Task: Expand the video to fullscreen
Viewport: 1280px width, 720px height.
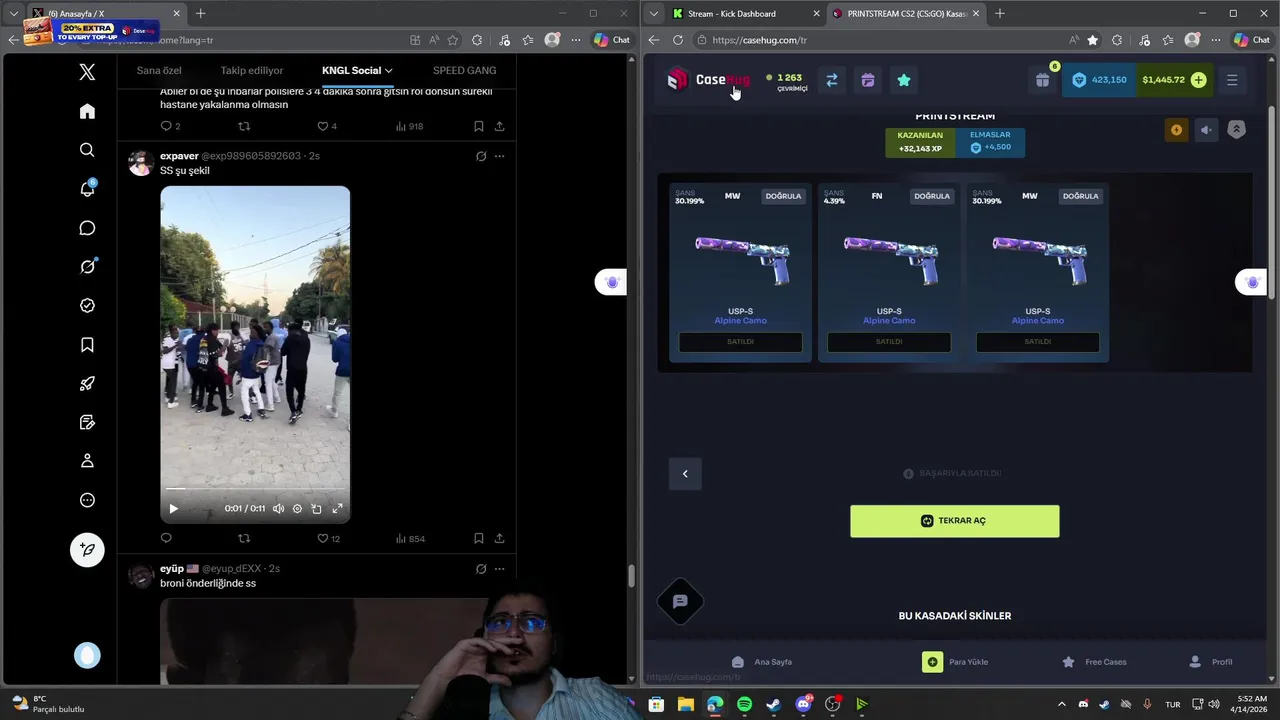Action: point(337,509)
